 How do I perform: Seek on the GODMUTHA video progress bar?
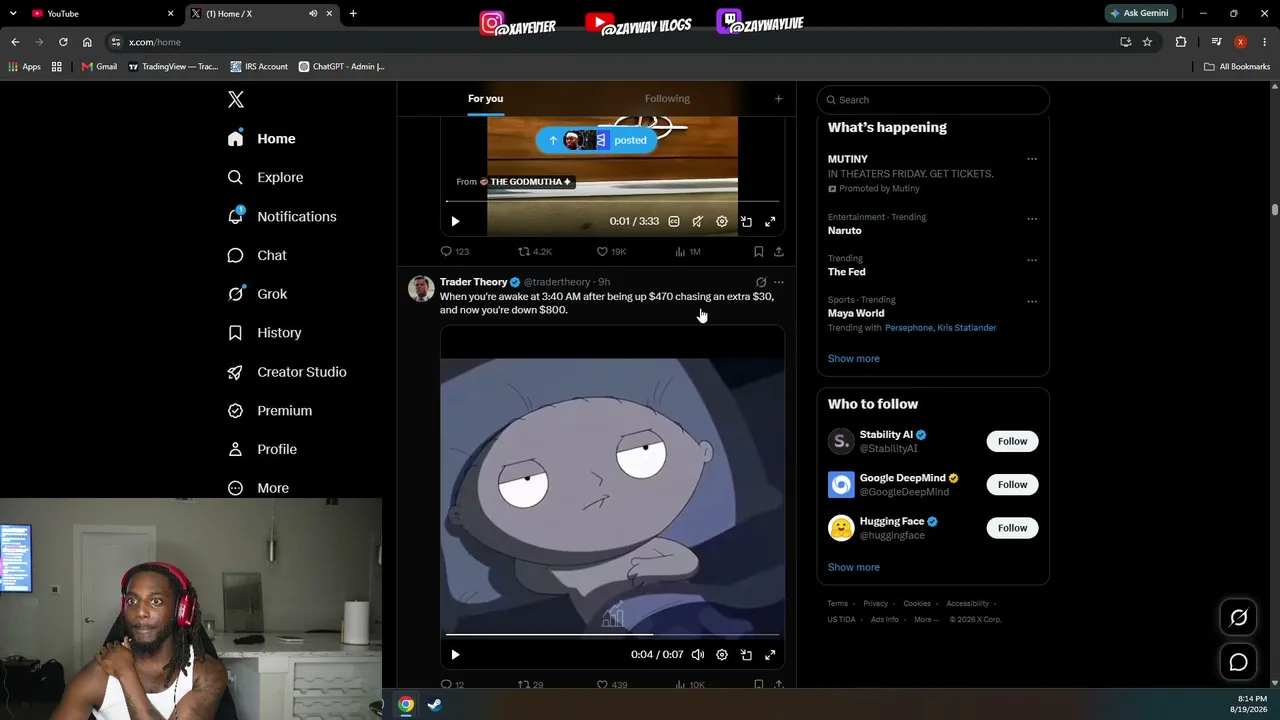[x=612, y=201]
